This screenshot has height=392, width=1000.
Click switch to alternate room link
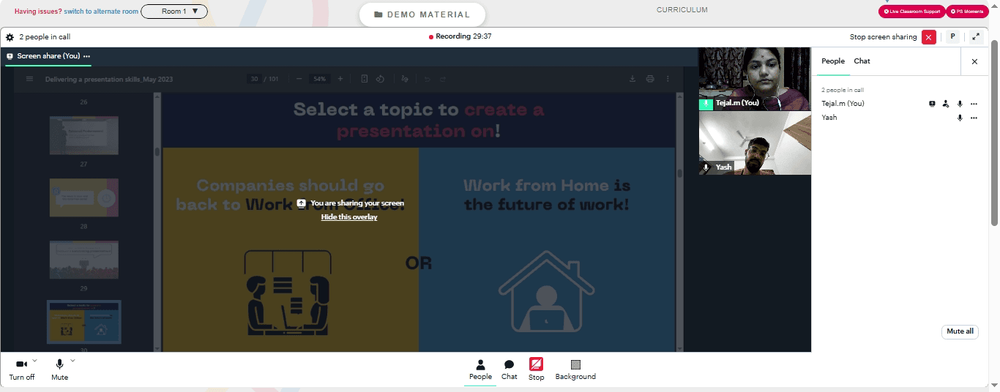pos(101,11)
